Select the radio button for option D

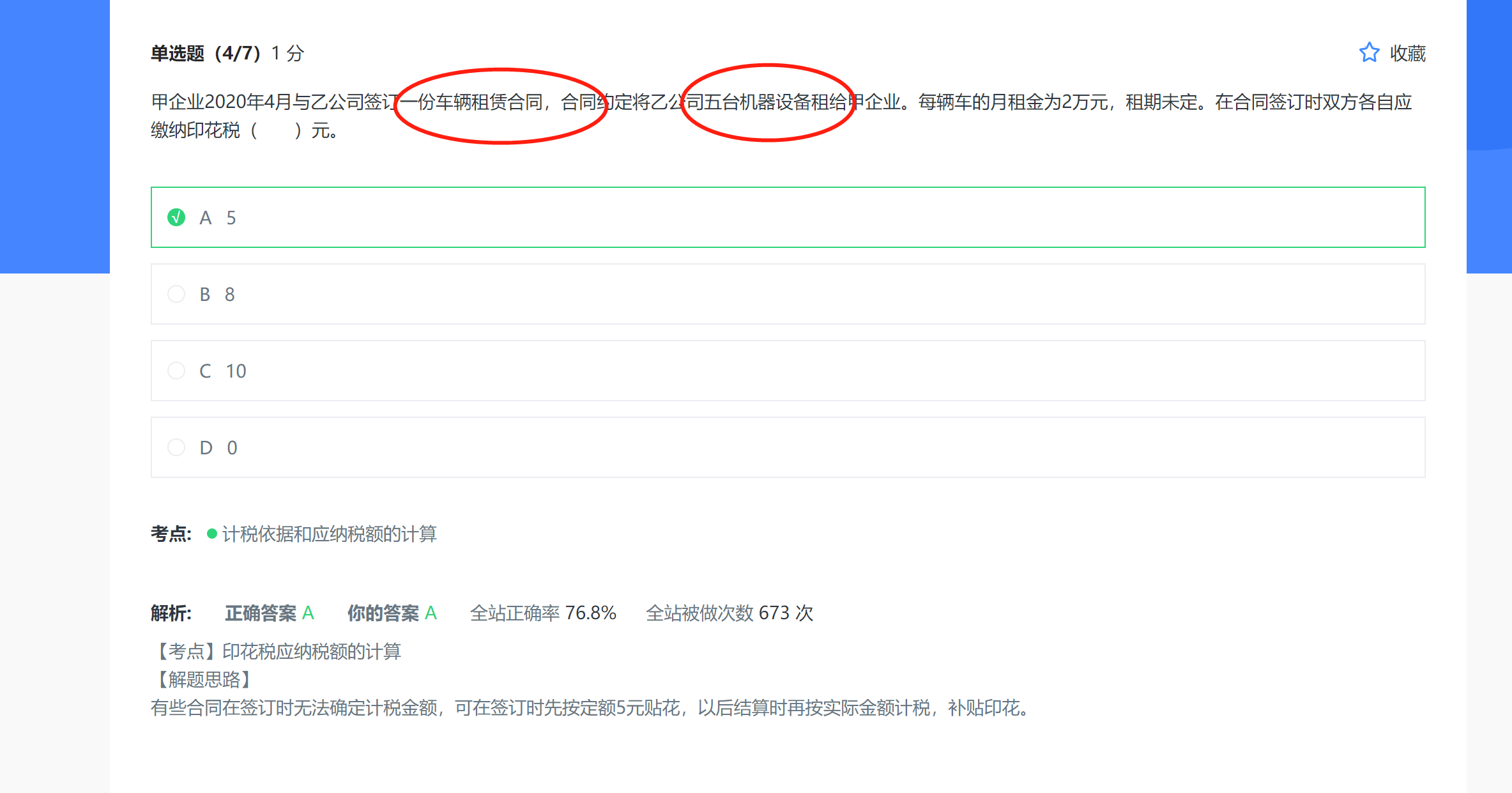click(176, 447)
